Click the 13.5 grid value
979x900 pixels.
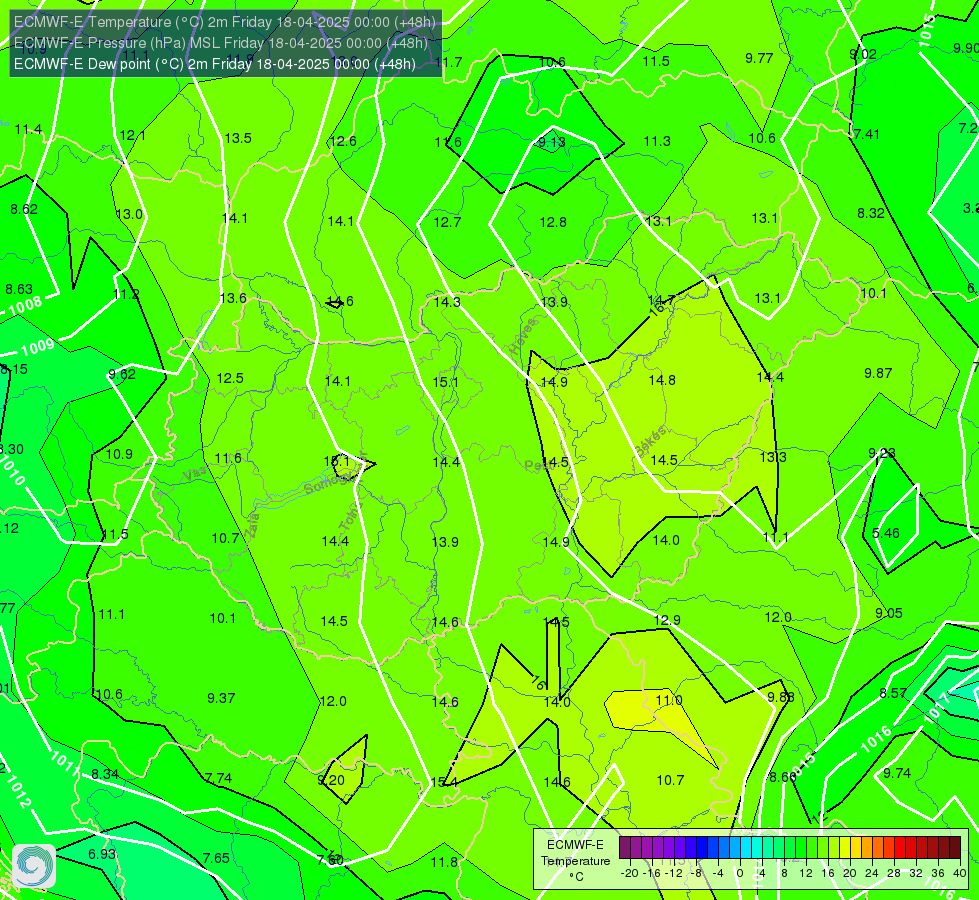[x=238, y=138]
